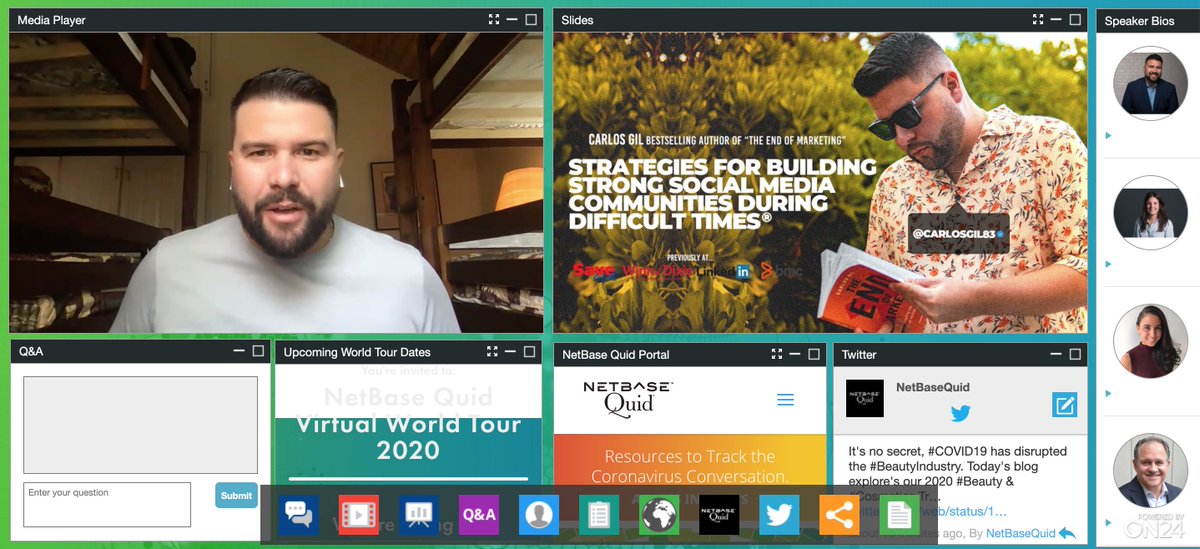Select the fourth speaker's photo, man in suit
1200x549 pixels.
click(1149, 469)
